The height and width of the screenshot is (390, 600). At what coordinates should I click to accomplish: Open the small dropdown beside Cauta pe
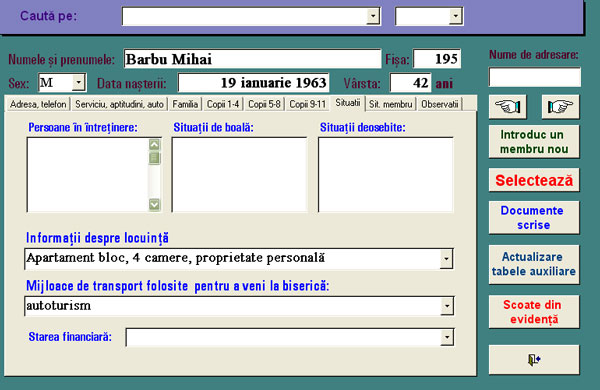[455, 16]
